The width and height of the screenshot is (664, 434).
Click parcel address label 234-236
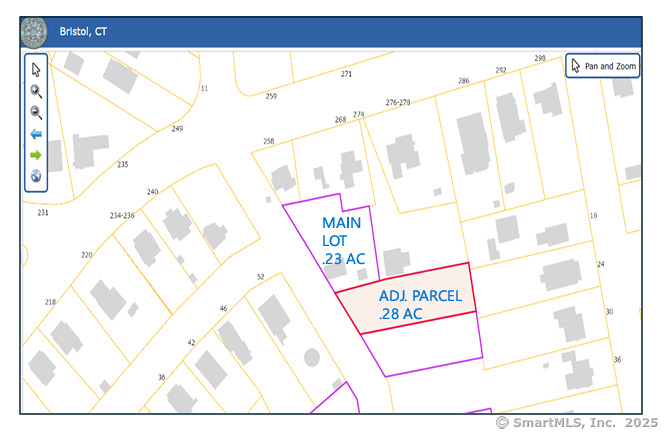122,215
